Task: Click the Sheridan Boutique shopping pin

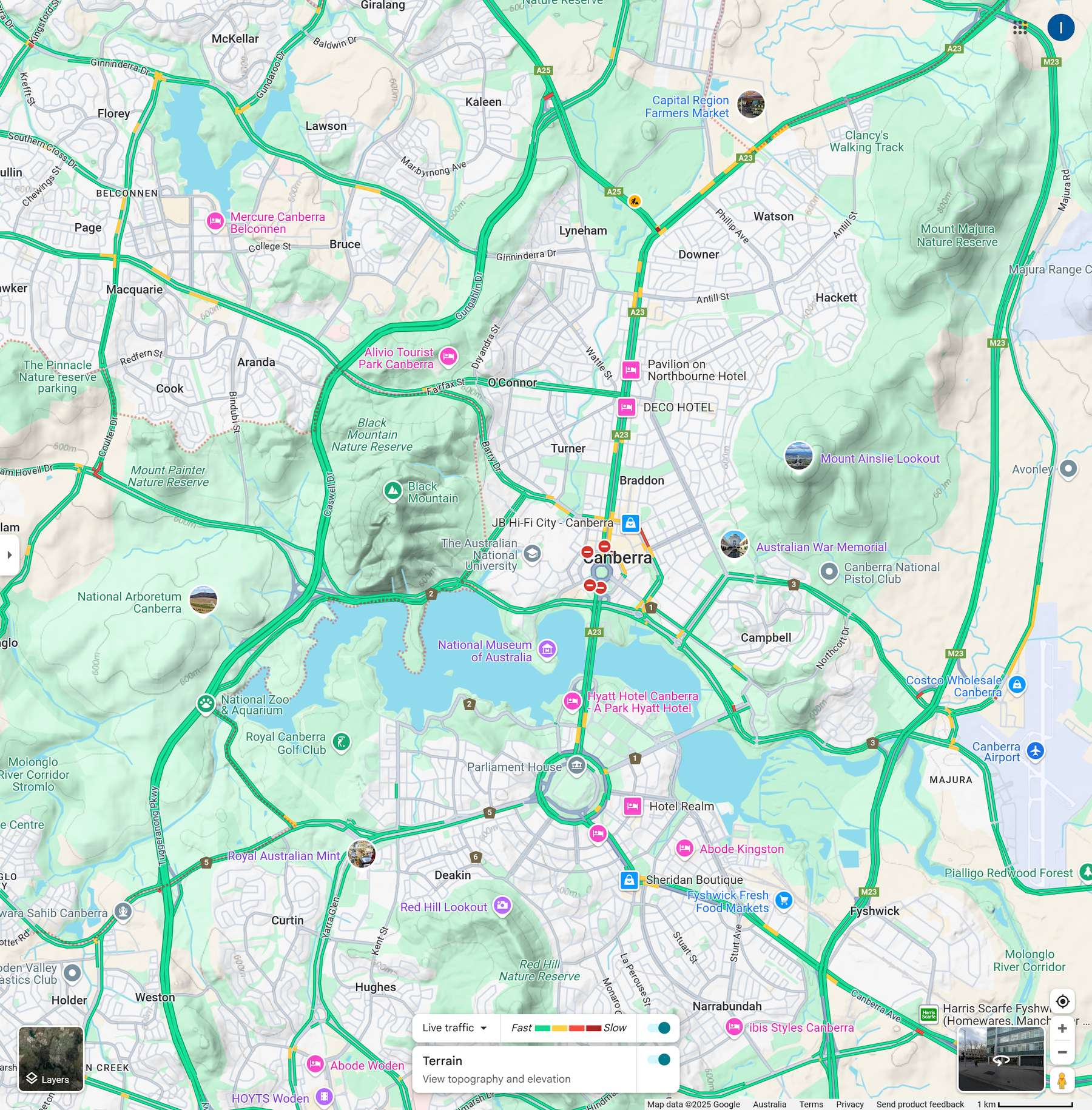Action: pyautogui.click(x=629, y=880)
